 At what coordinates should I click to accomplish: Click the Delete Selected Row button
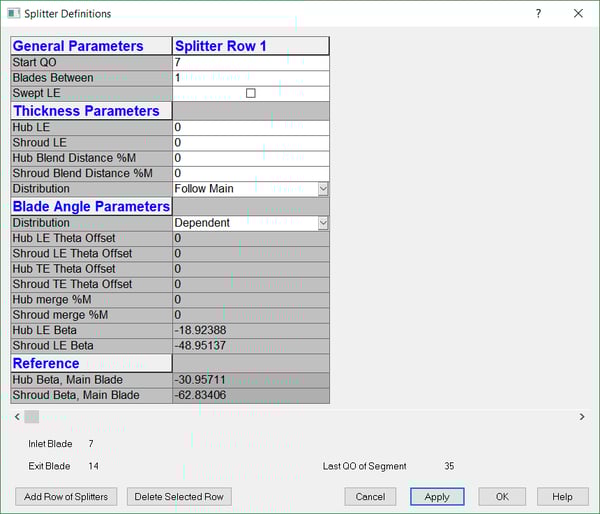point(179,497)
